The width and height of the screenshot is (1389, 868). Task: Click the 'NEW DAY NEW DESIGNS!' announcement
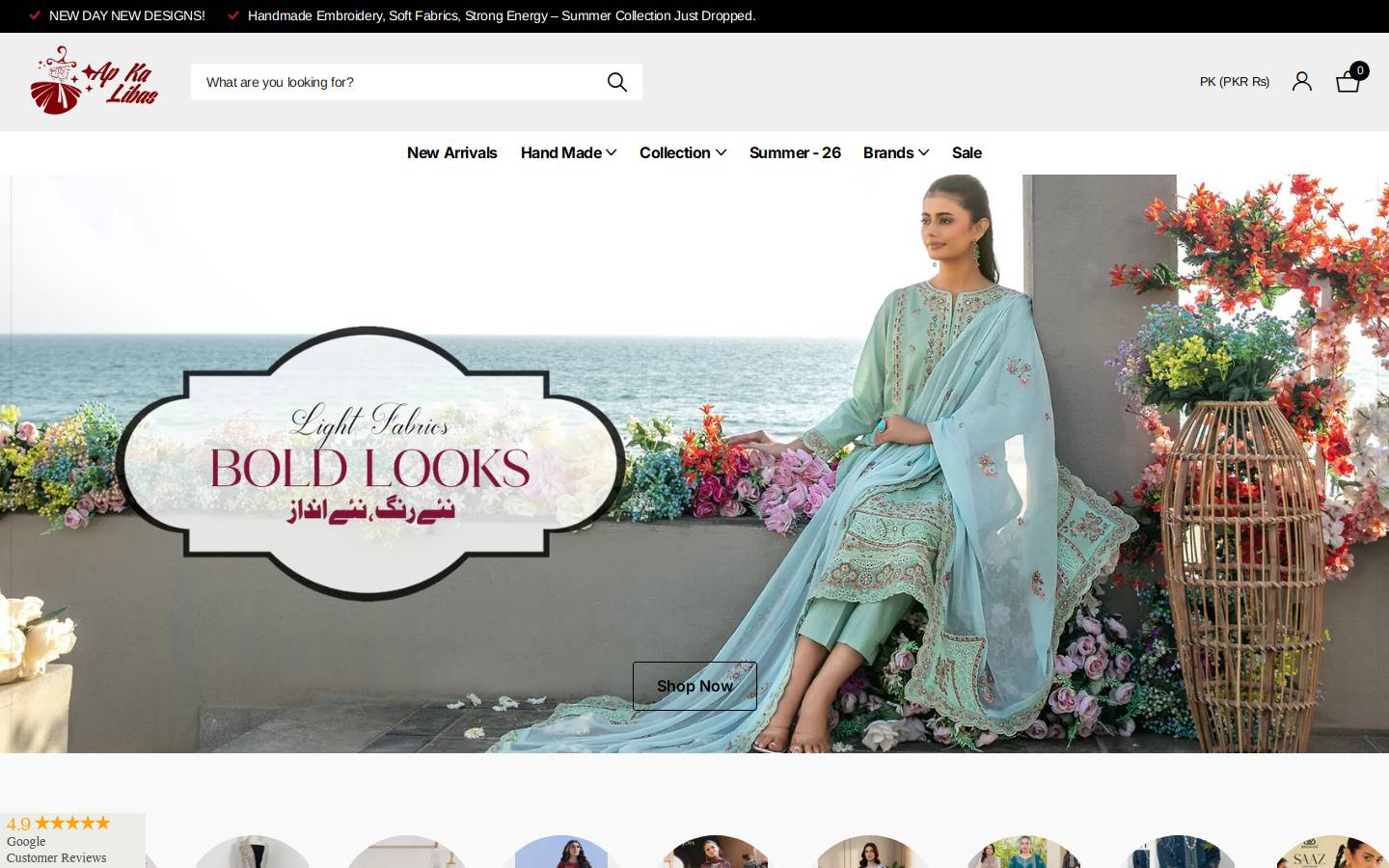pos(126,15)
